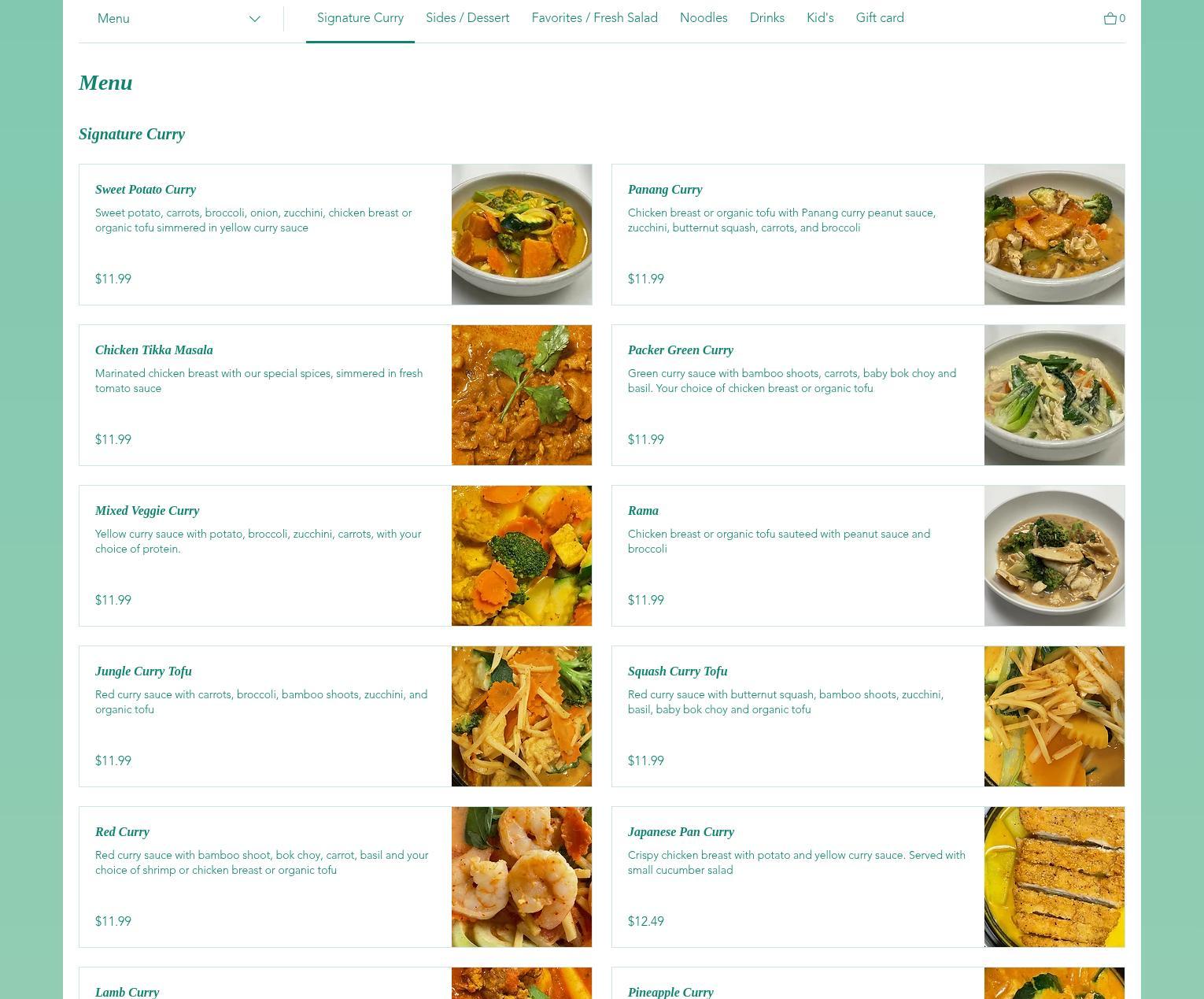
Task: Expand the Menu dropdown chevron
Action: point(254,19)
